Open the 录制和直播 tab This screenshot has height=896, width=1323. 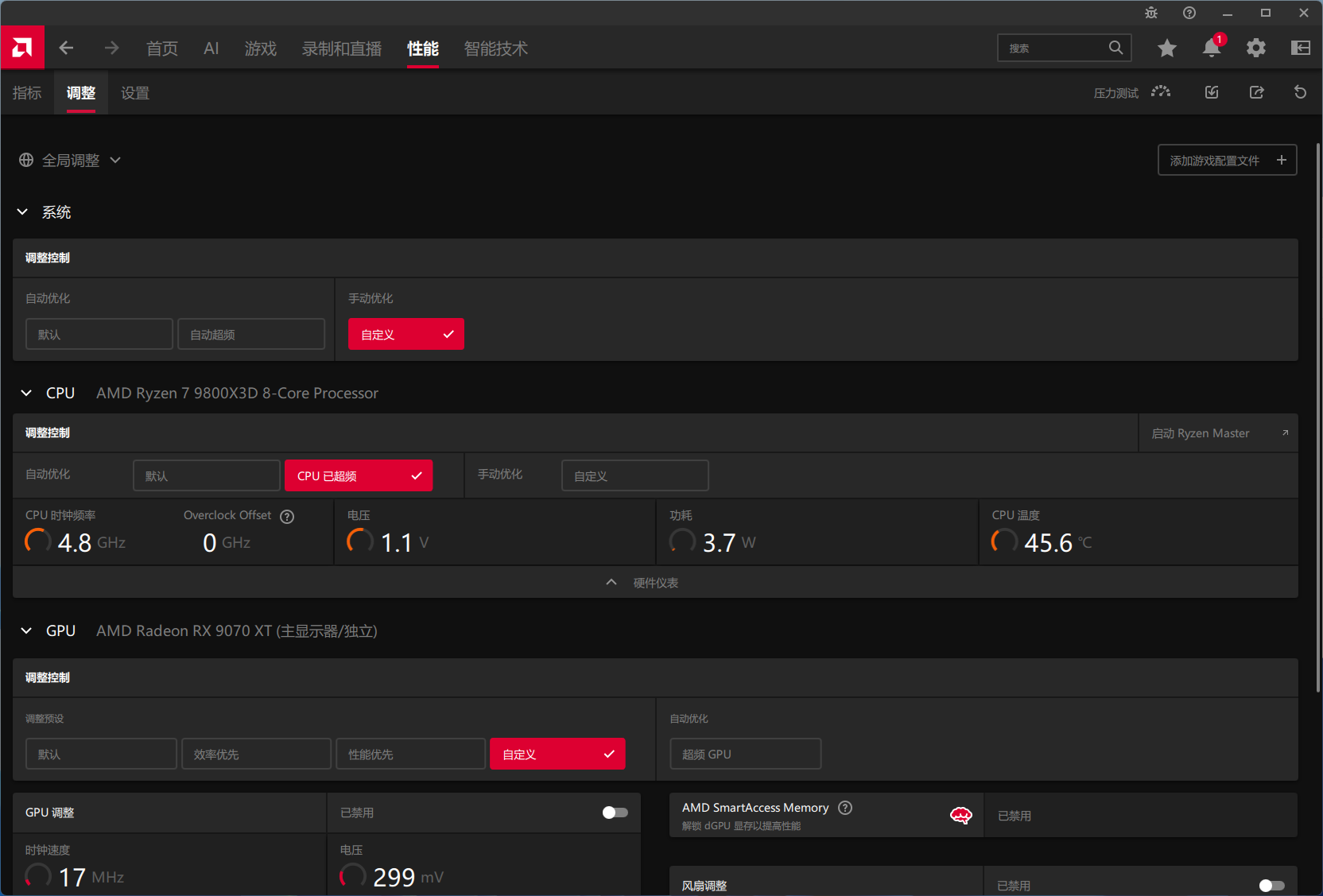[342, 48]
